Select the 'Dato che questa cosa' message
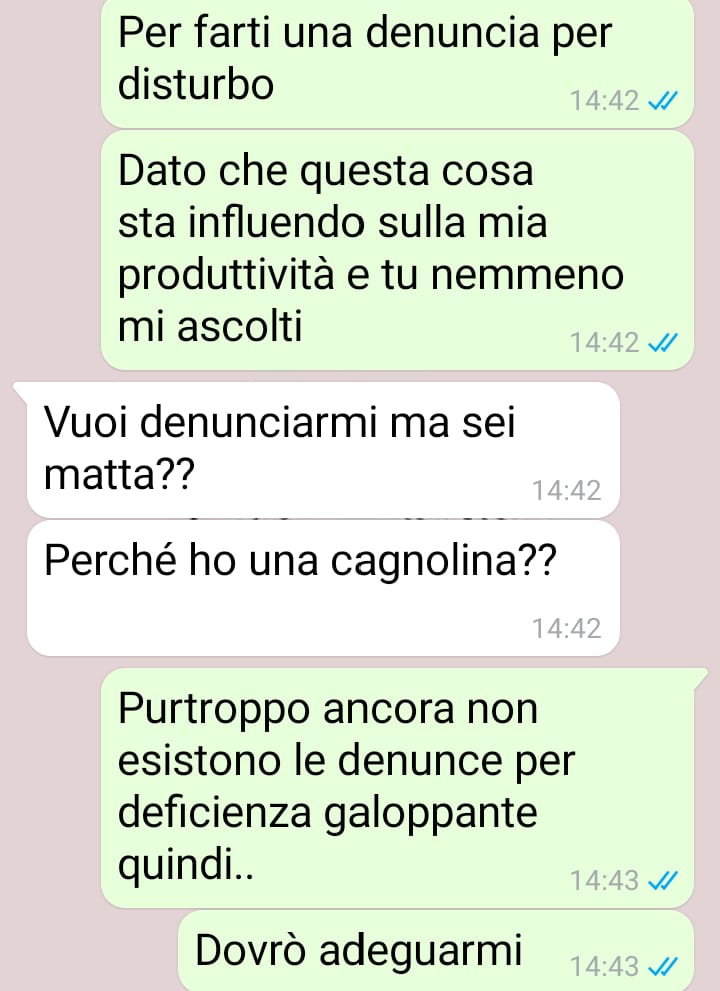 [398, 250]
